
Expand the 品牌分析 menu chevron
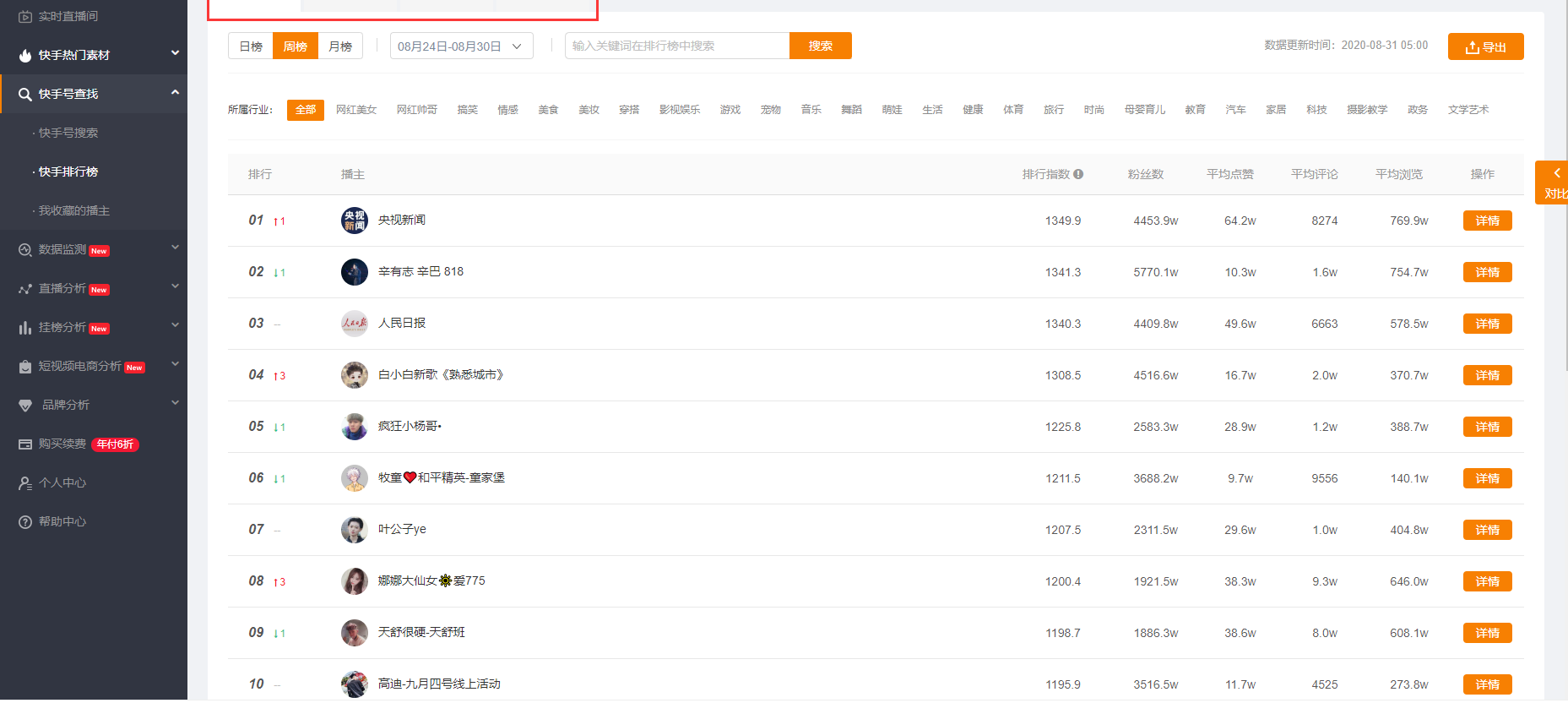[175, 402]
